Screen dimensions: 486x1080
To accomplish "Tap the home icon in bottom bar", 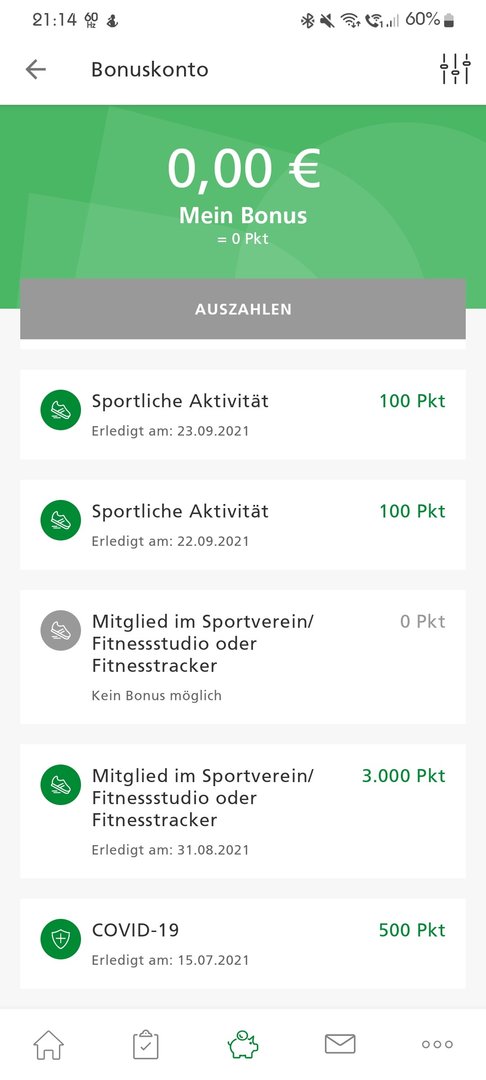I will coord(49,1044).
